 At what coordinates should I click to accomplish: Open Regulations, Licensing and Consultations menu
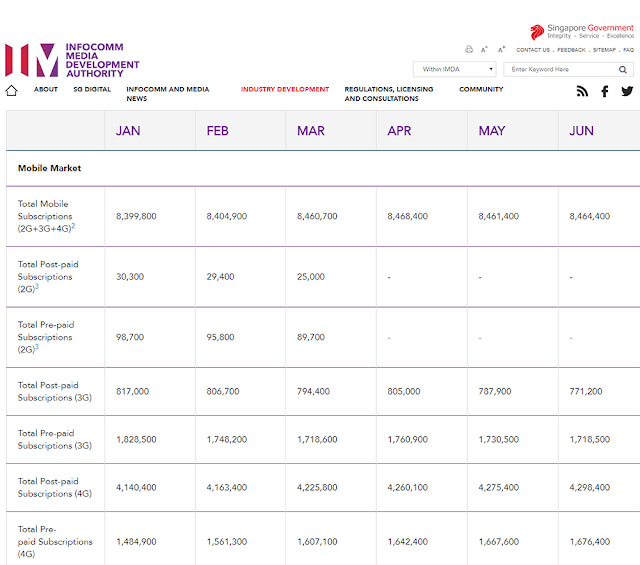tap(389, 94)
